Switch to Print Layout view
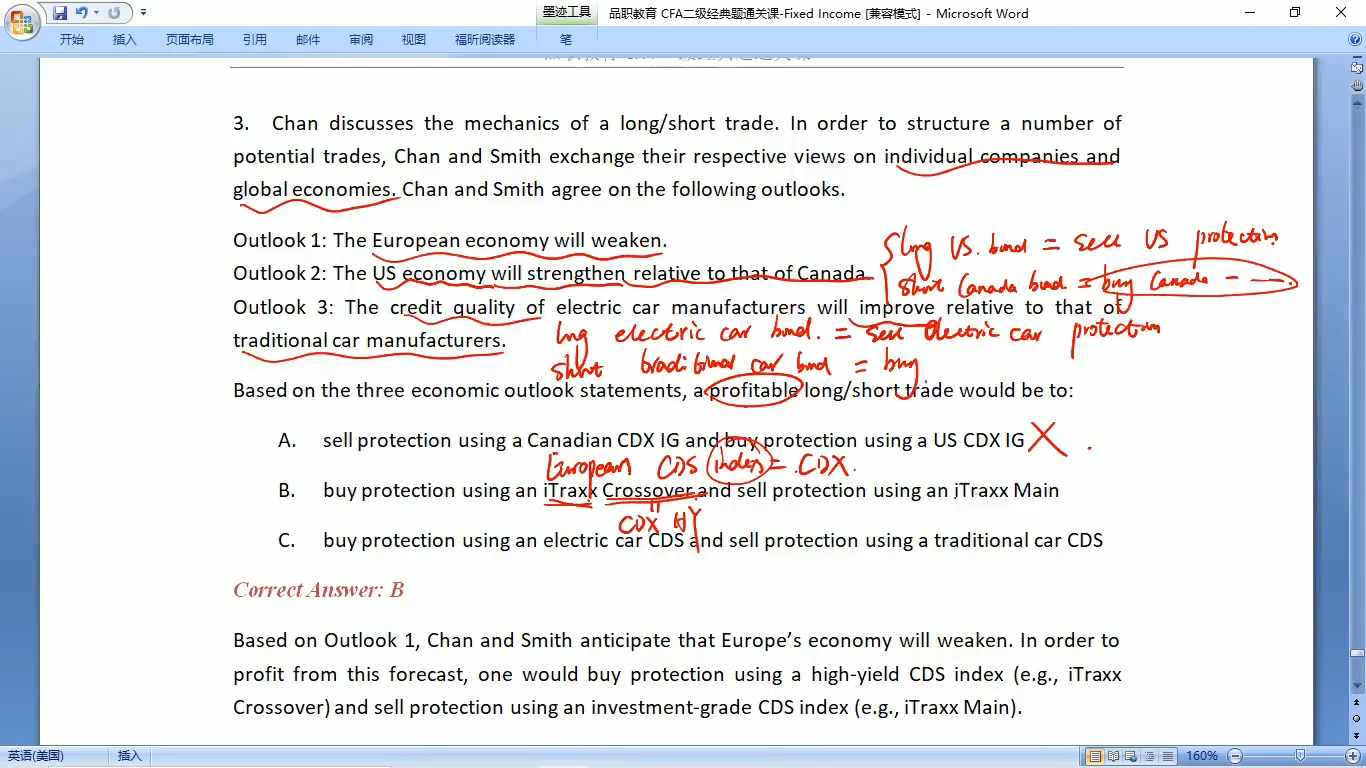 coord(1095,756)
